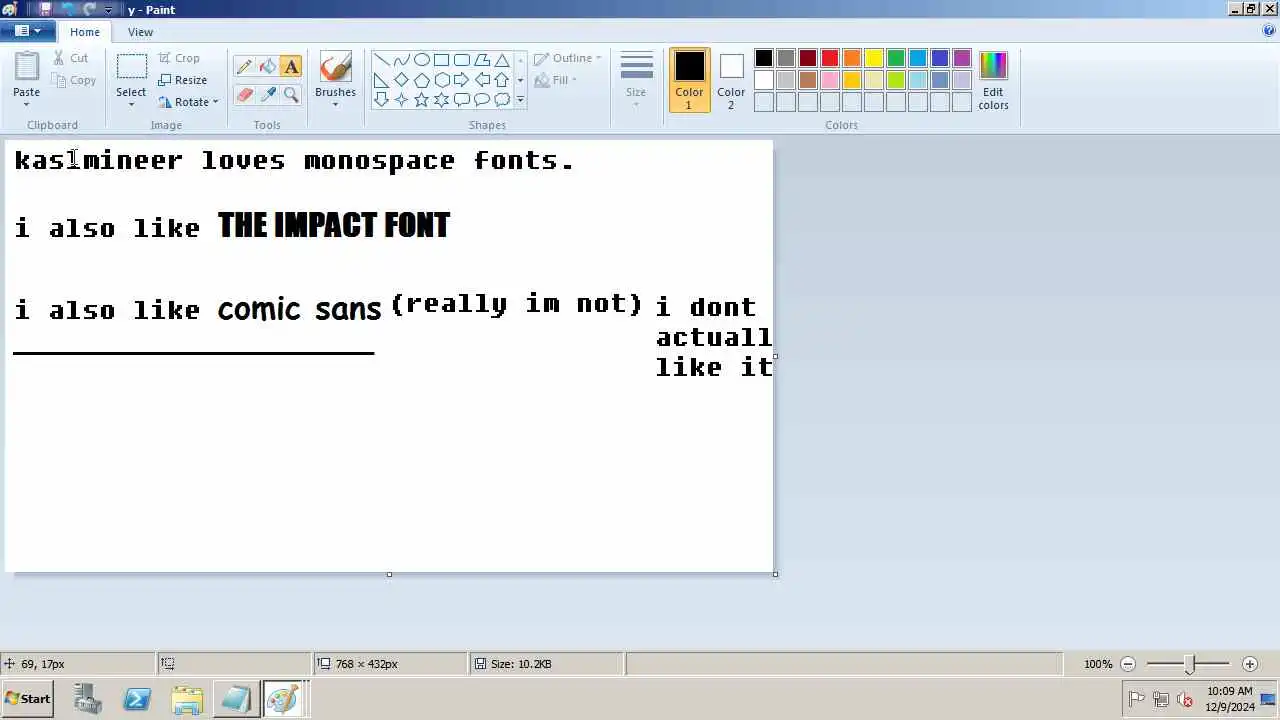Click the Crop button
This screenshot has width=1280, height=720.
[179, 58]
